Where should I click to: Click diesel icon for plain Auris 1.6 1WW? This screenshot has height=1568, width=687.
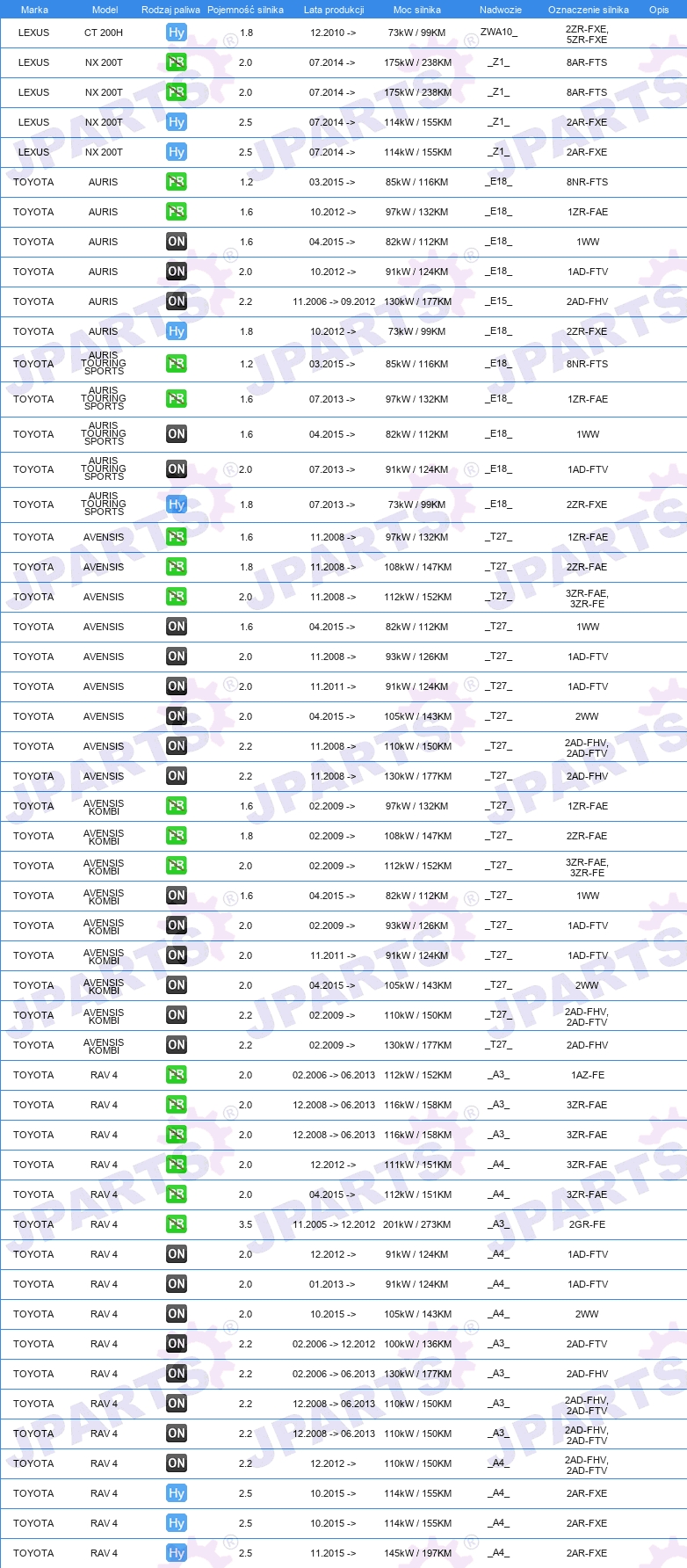[177, 242]
